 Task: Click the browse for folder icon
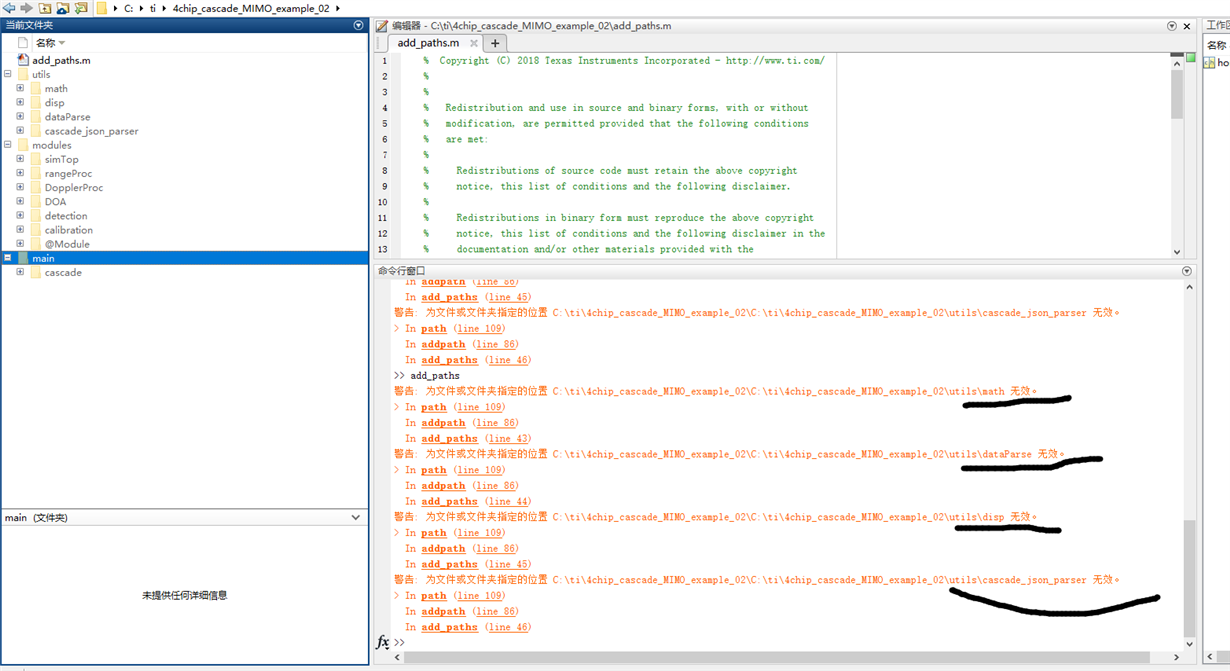pyautogui.click(x=80, y=8)
